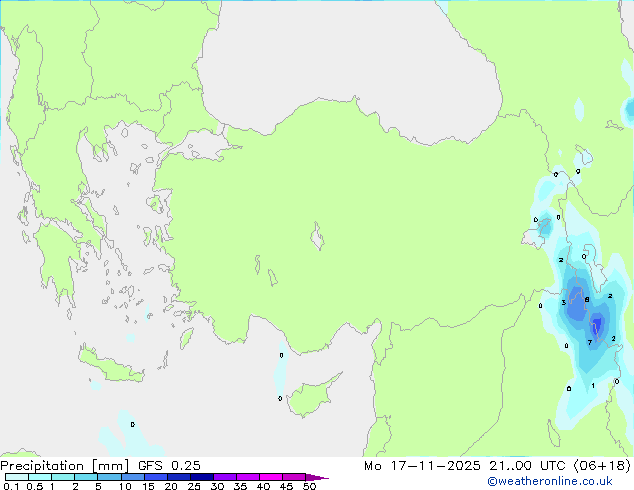Image resolution: width=634 pixels, height=490 pixels.
Task: Click the 'GFS 0.25' model label
Action: point(169,466)
